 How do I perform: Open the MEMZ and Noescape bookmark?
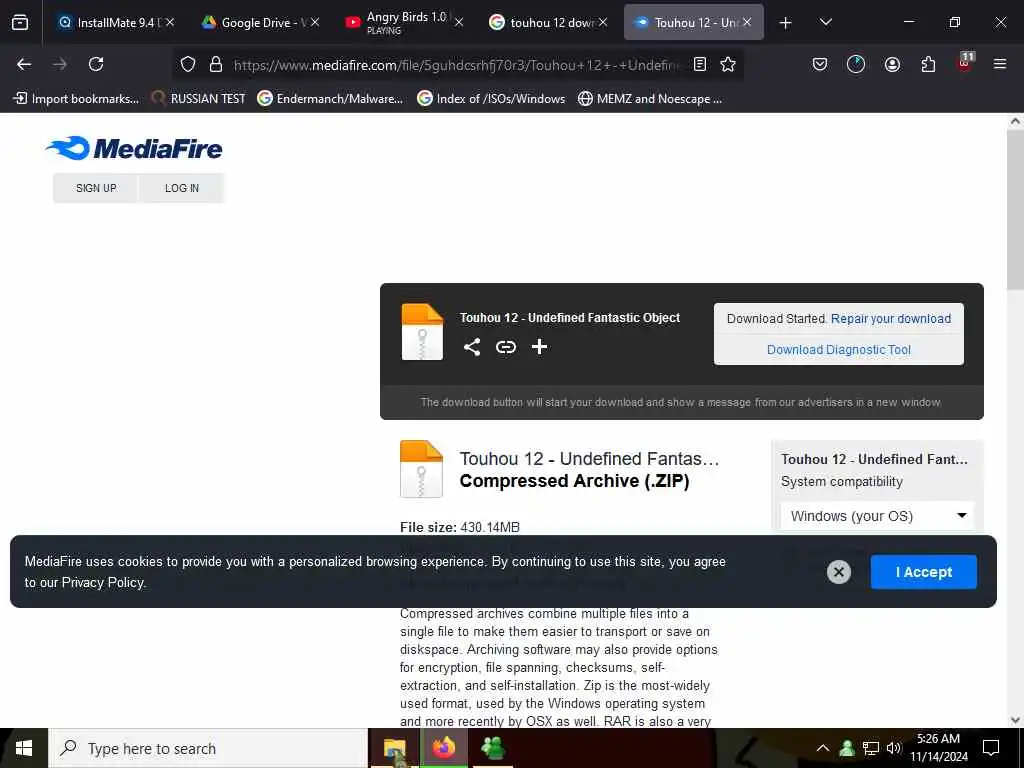(650, 99)
